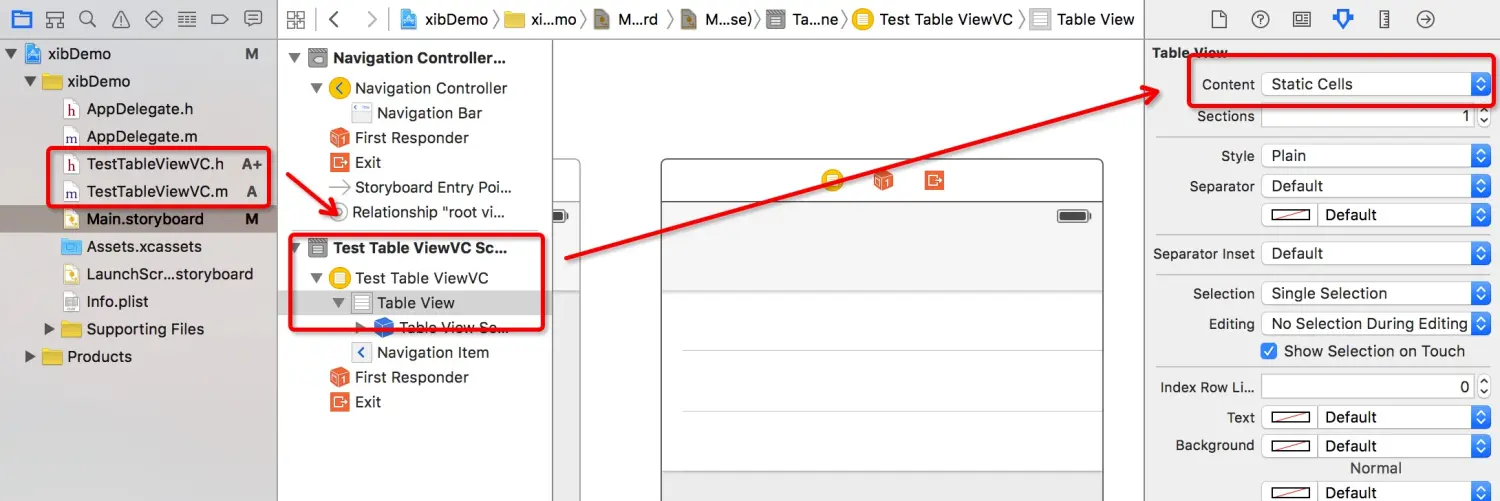Screen dimensions: 1500x501
Task: Open the Breakpoint navigator icon
Action: pos(220,19)
